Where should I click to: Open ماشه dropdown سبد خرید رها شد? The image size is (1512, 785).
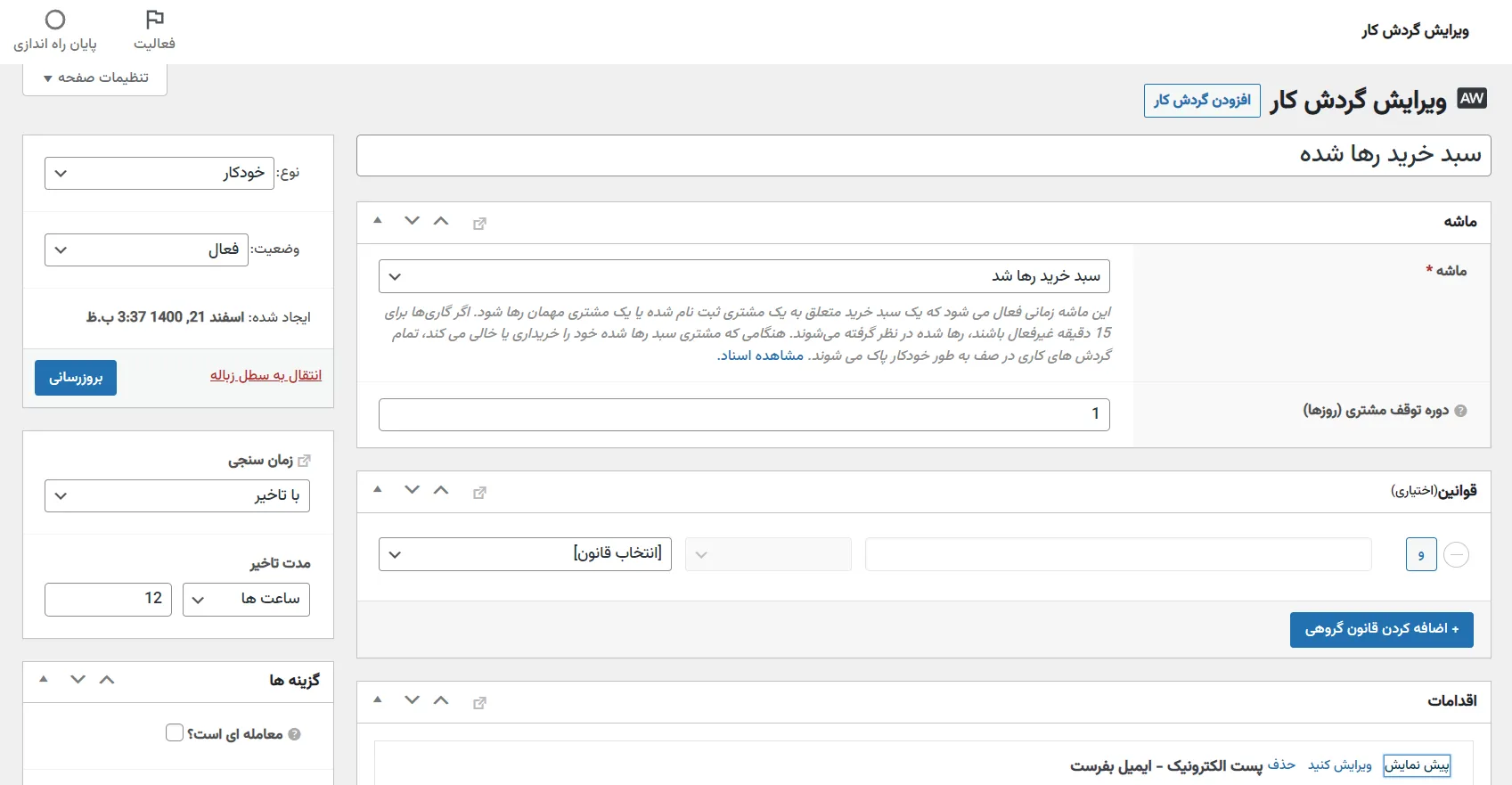pyautogui.click(x=744, y=276)
